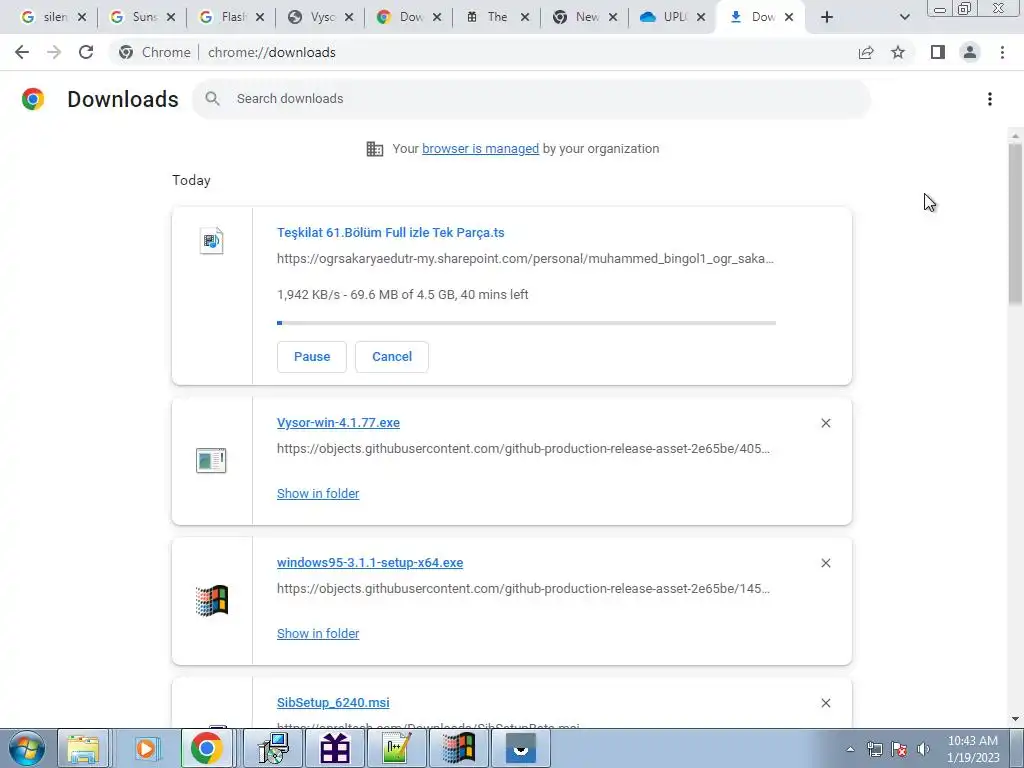Screen dimensions: 1024x768
Task: Click the volume speaker tray icon
Action: coord(923,749)
